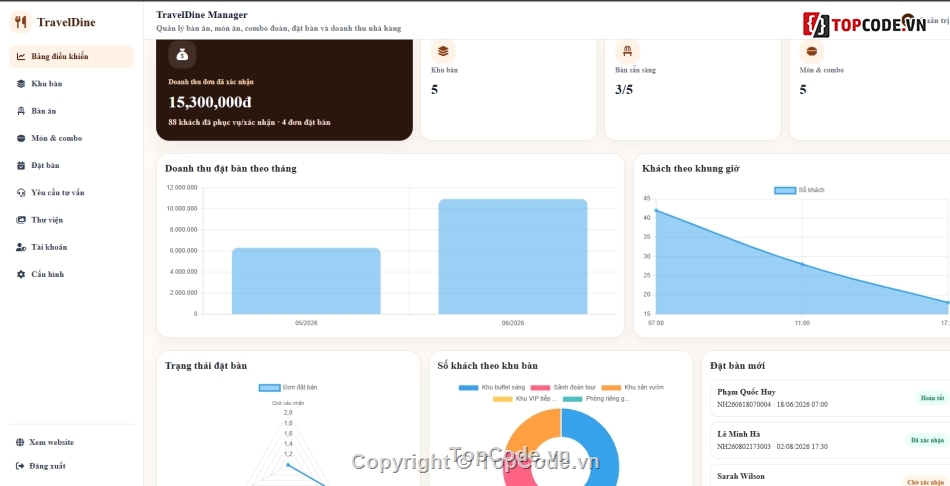Open Phạm Quốc Huy booking entry
950x486 pixels.
point(830,398)
